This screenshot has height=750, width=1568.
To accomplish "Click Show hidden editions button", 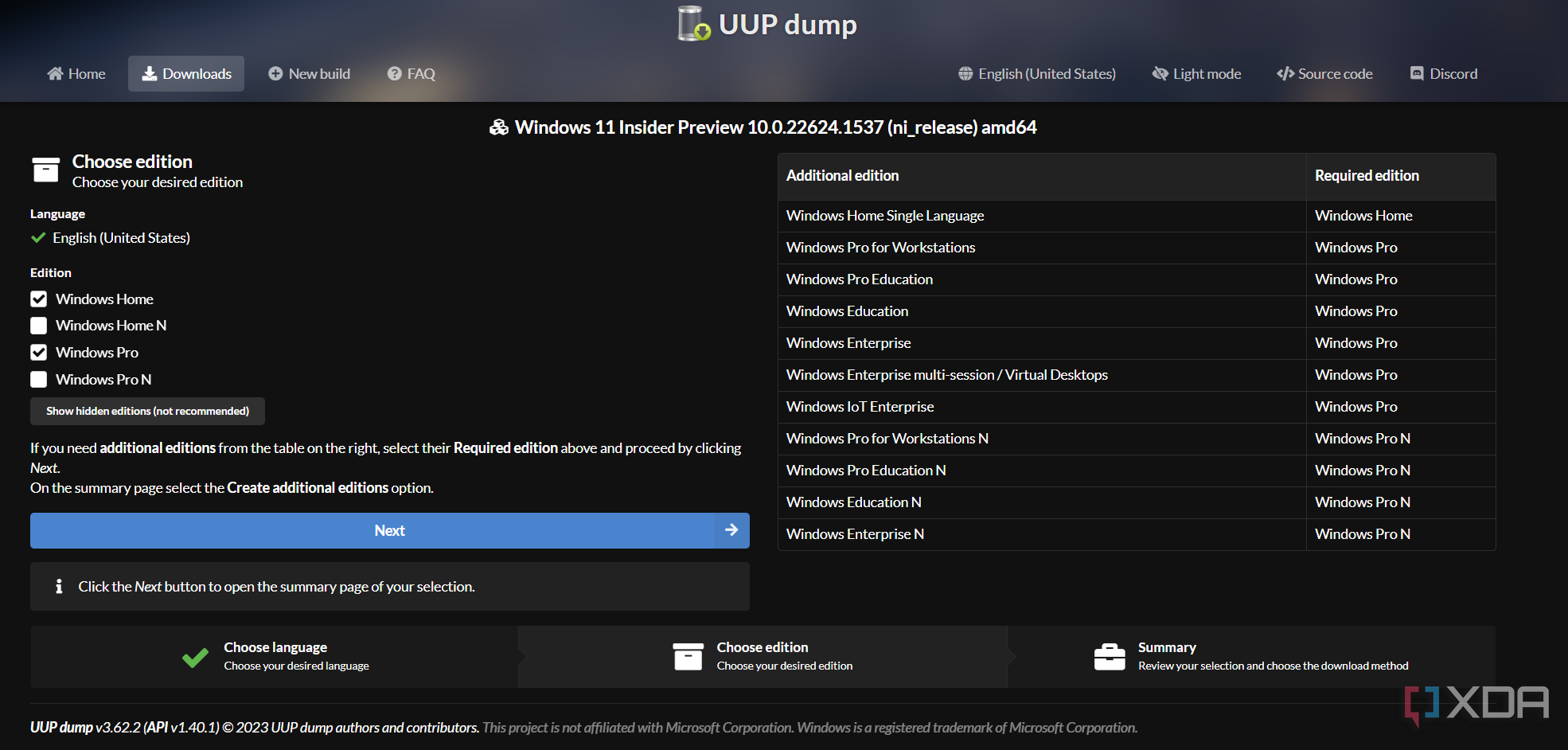I will (147, 412).
